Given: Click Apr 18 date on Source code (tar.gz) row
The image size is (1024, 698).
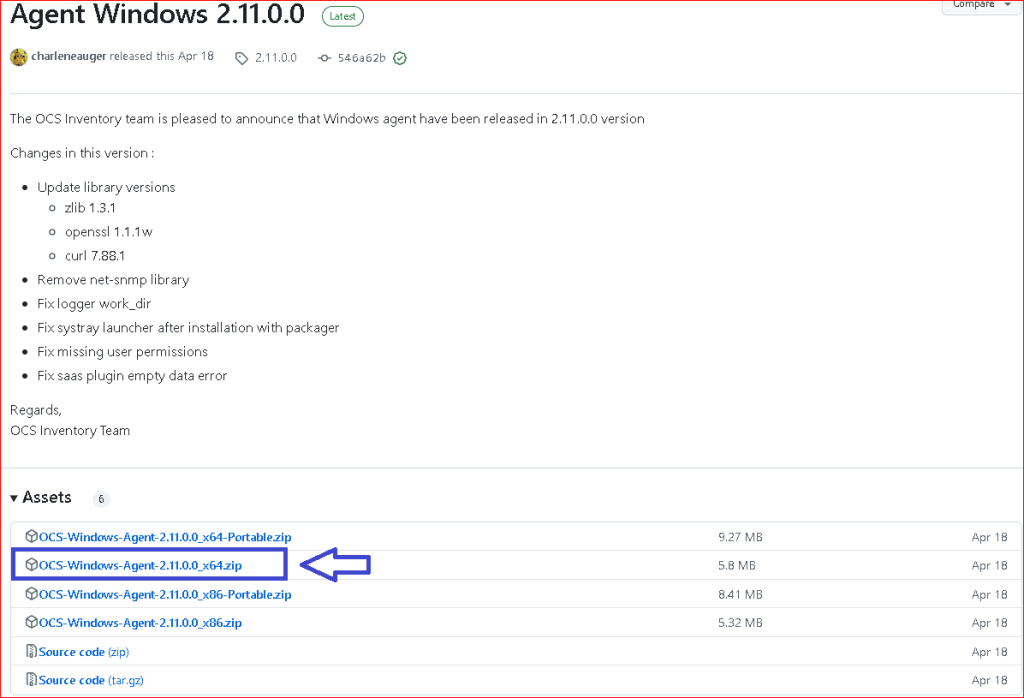Looking at the screenshot, I should [x=989, y=680].
